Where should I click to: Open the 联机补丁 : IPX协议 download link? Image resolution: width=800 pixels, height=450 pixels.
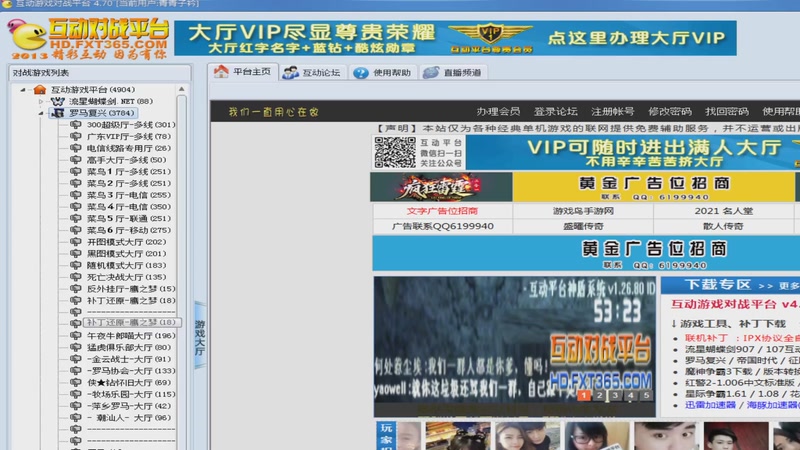pos(741,338)
